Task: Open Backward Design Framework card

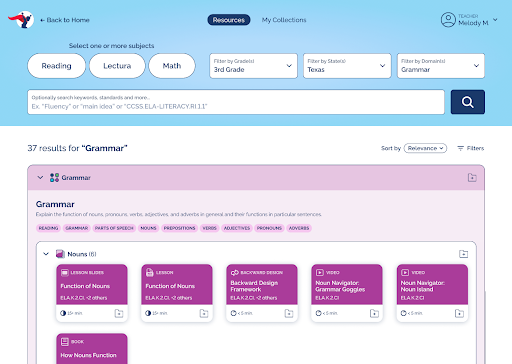Action: (x=262, y=293)
